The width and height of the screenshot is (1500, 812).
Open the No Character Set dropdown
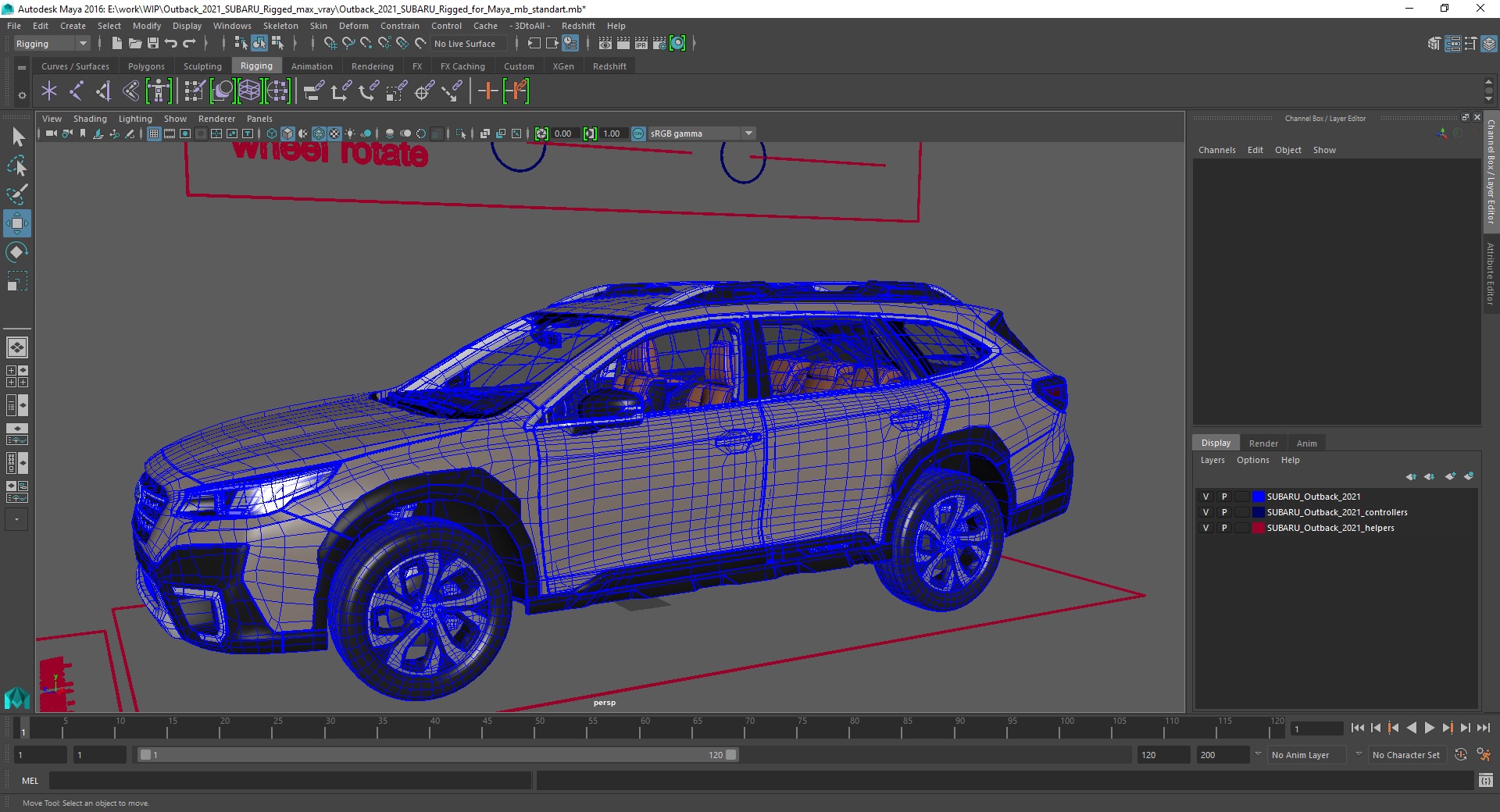tap(1406, 755)
